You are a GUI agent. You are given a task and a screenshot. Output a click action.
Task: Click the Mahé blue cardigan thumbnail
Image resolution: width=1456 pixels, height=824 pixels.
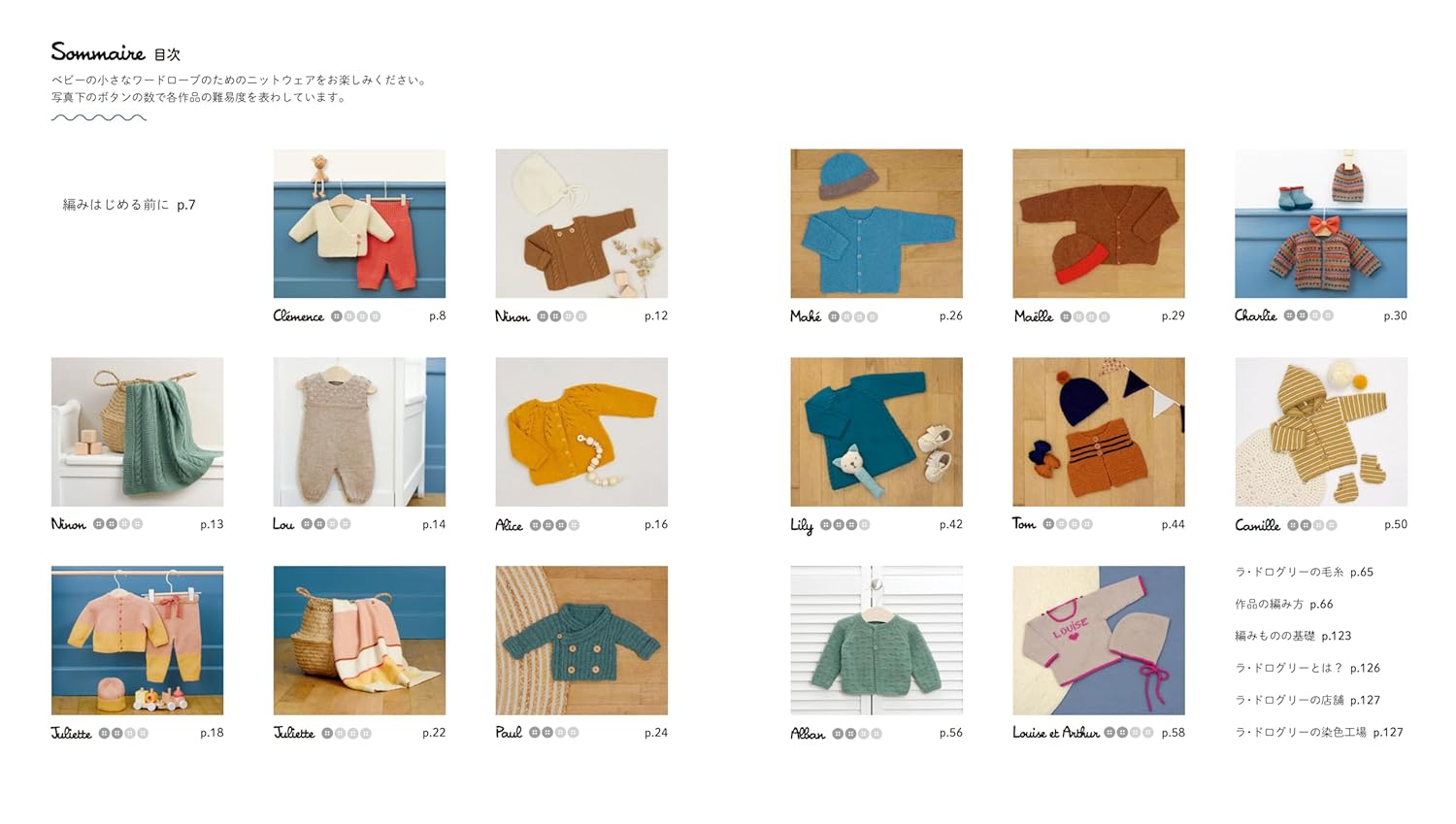coord(877,223)
